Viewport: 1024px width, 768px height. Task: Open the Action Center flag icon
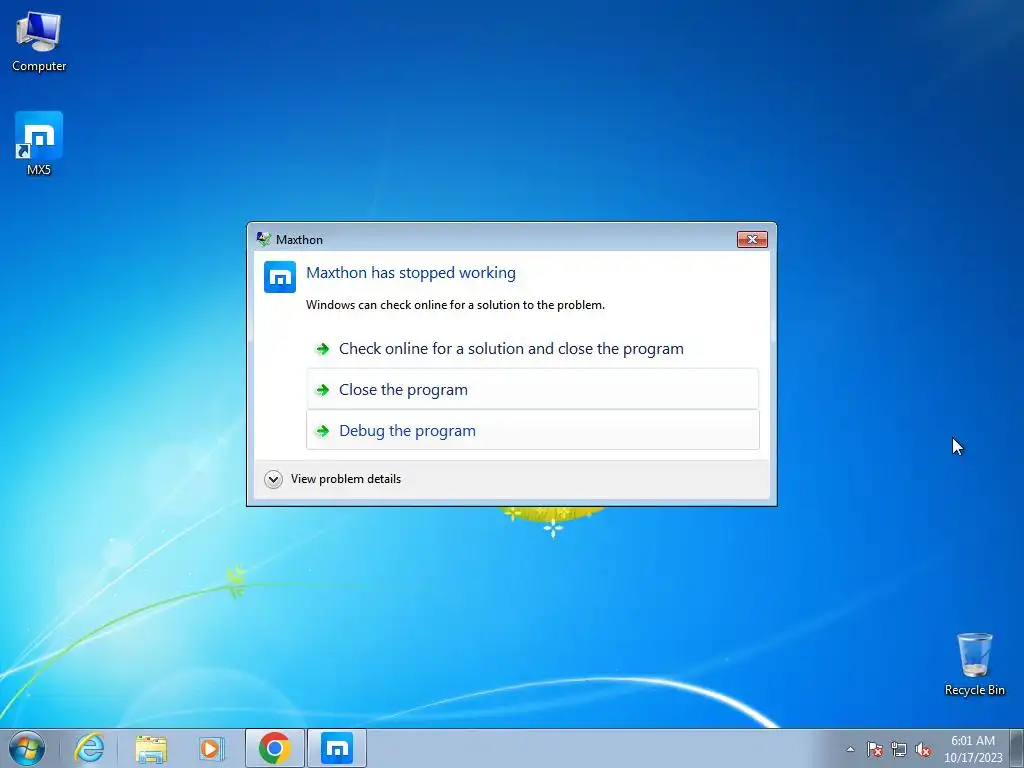pos(874,749)
